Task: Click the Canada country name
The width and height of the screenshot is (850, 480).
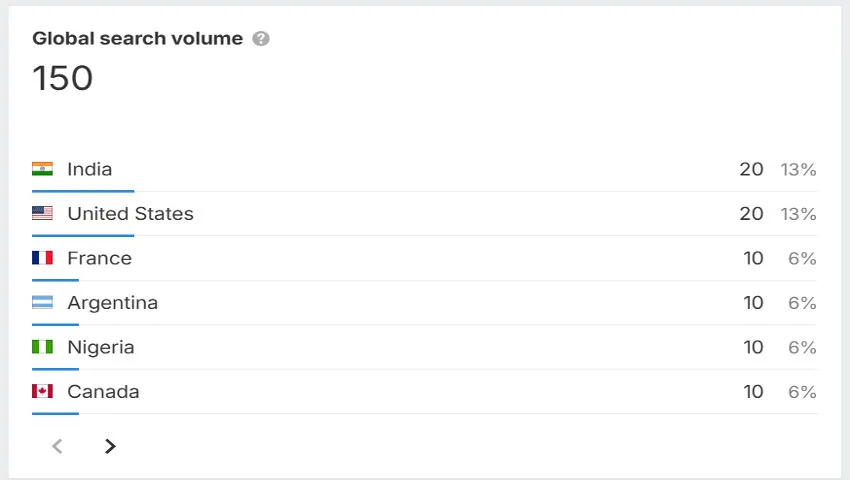Action: point(103,391)
